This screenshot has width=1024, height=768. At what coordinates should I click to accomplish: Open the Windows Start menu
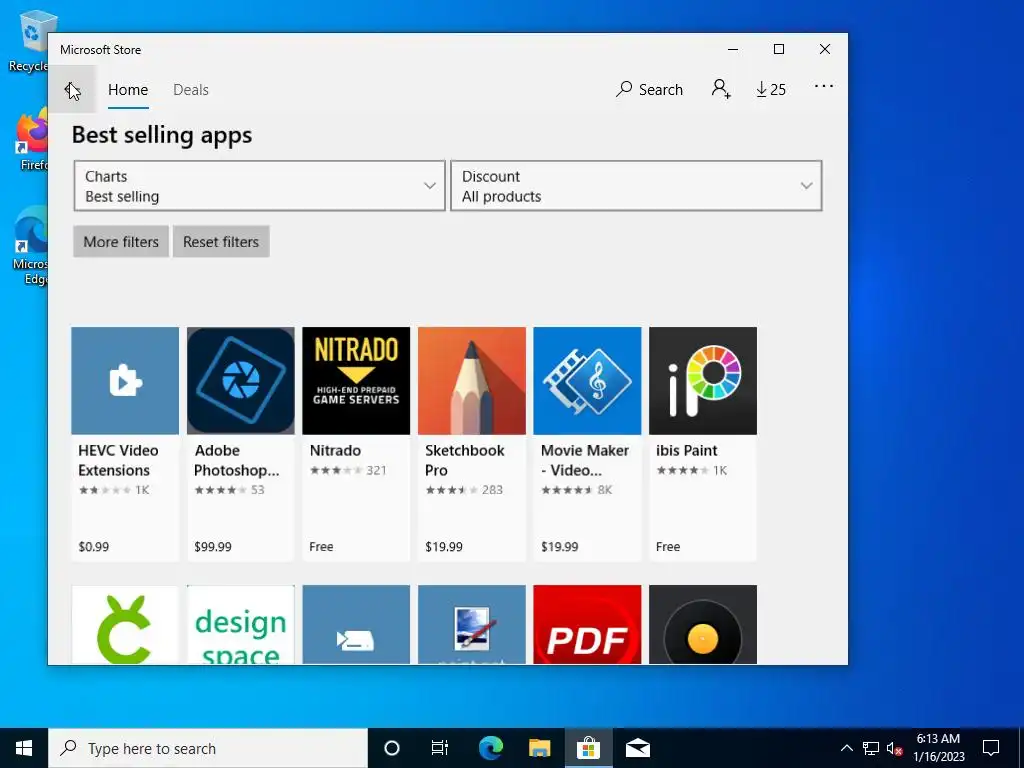click(x=24, y=748)
